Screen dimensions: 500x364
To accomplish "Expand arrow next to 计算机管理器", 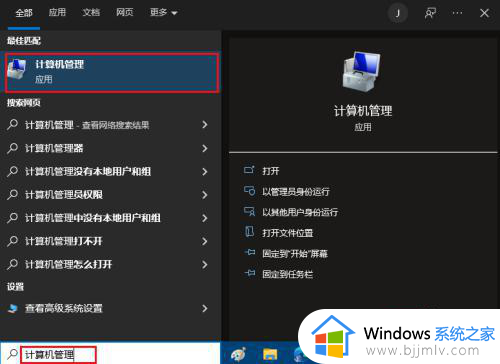I will tap(205, 148).
